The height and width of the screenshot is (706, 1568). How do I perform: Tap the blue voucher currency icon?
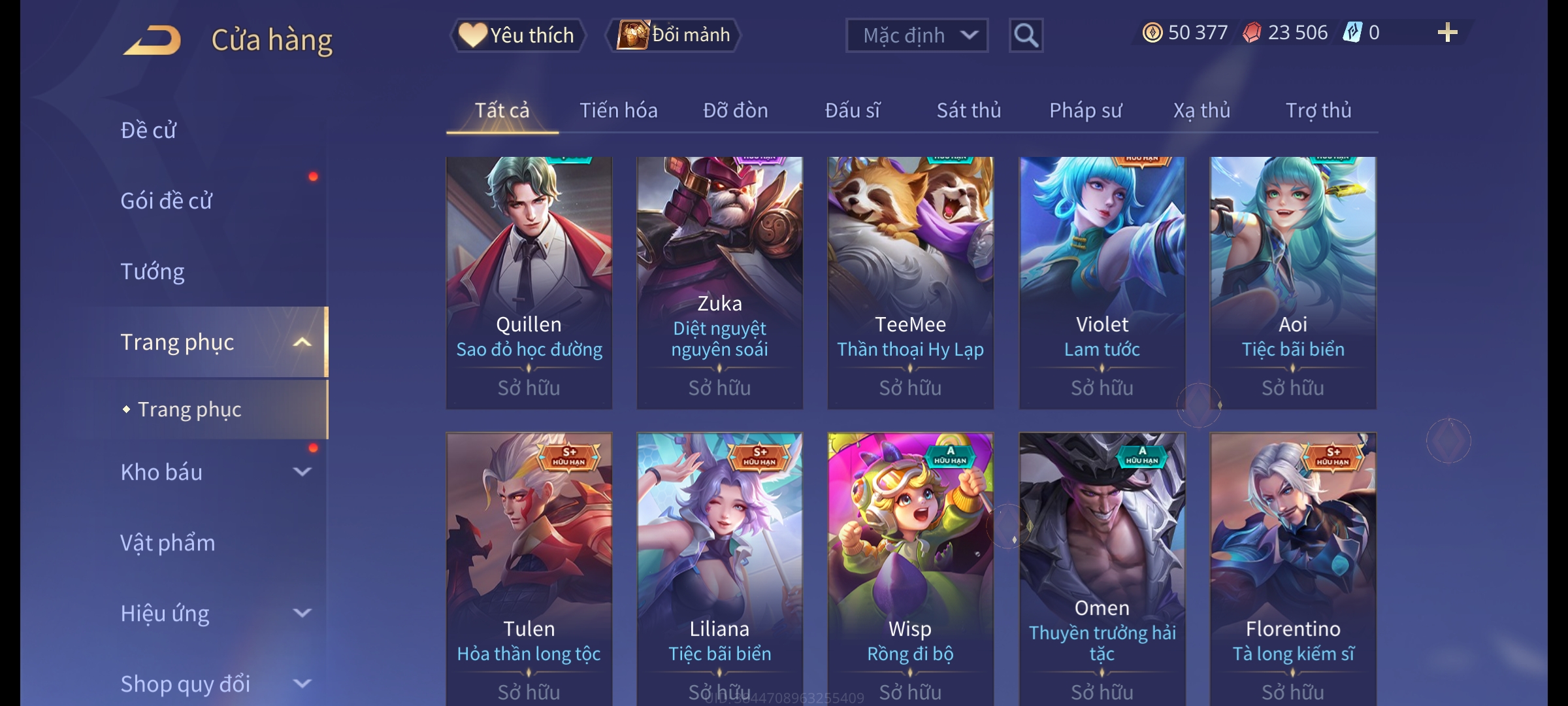pyautogui.click(x=1352, y=33)
